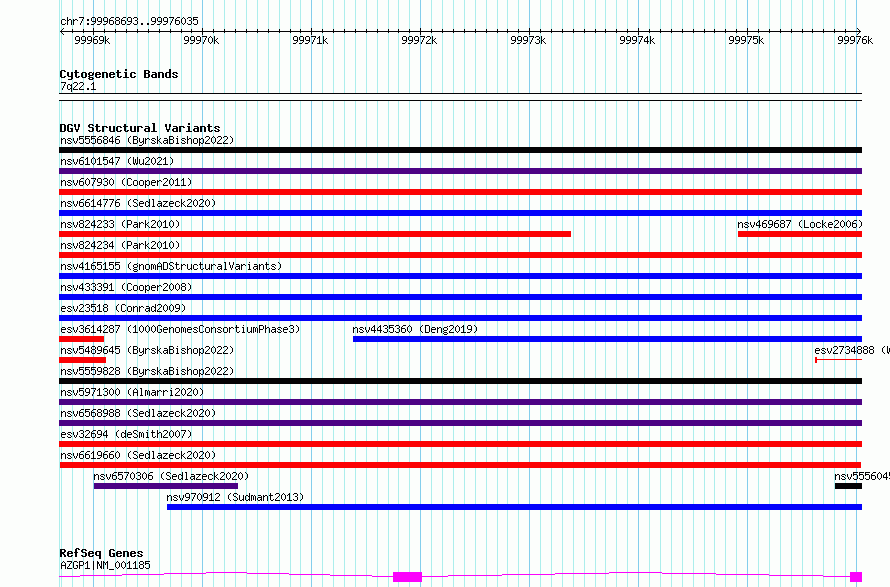The height and width of the screenshot is (587, 890).
Task: Click the AZGP1|NM_001185 gene label
Action: (106, 565)
